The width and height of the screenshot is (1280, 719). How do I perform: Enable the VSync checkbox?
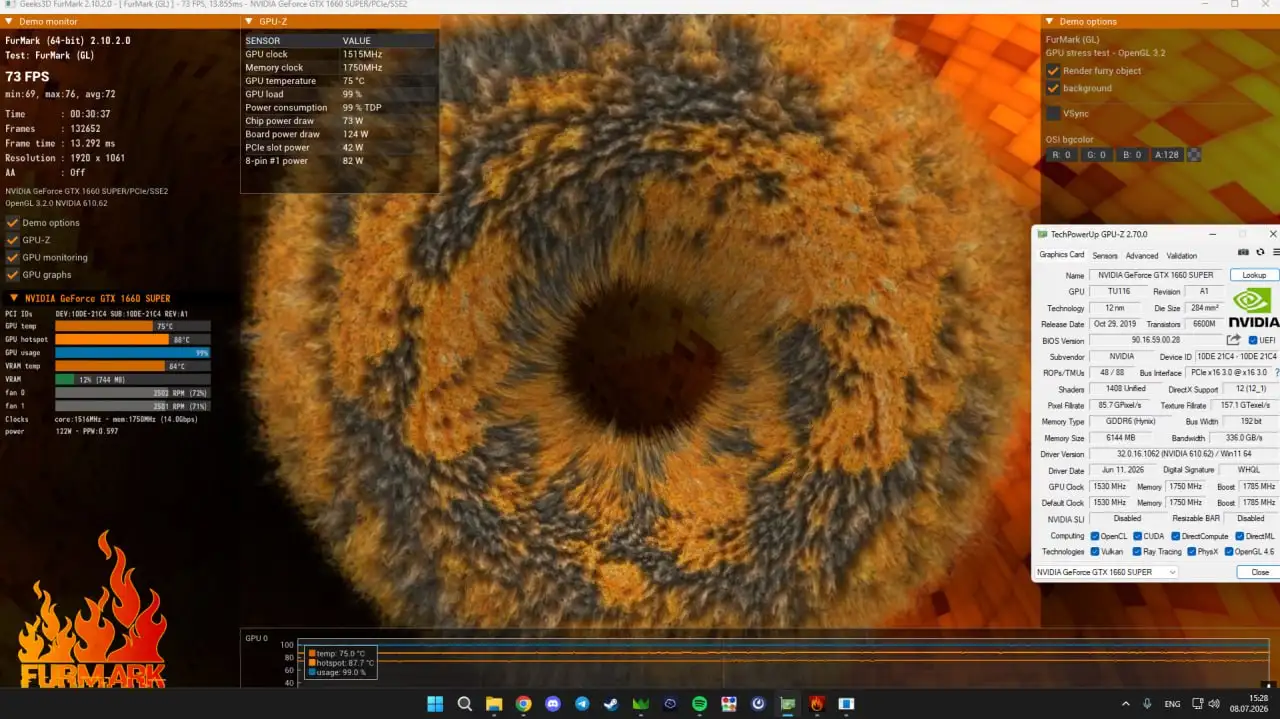tap(1053, 113)
